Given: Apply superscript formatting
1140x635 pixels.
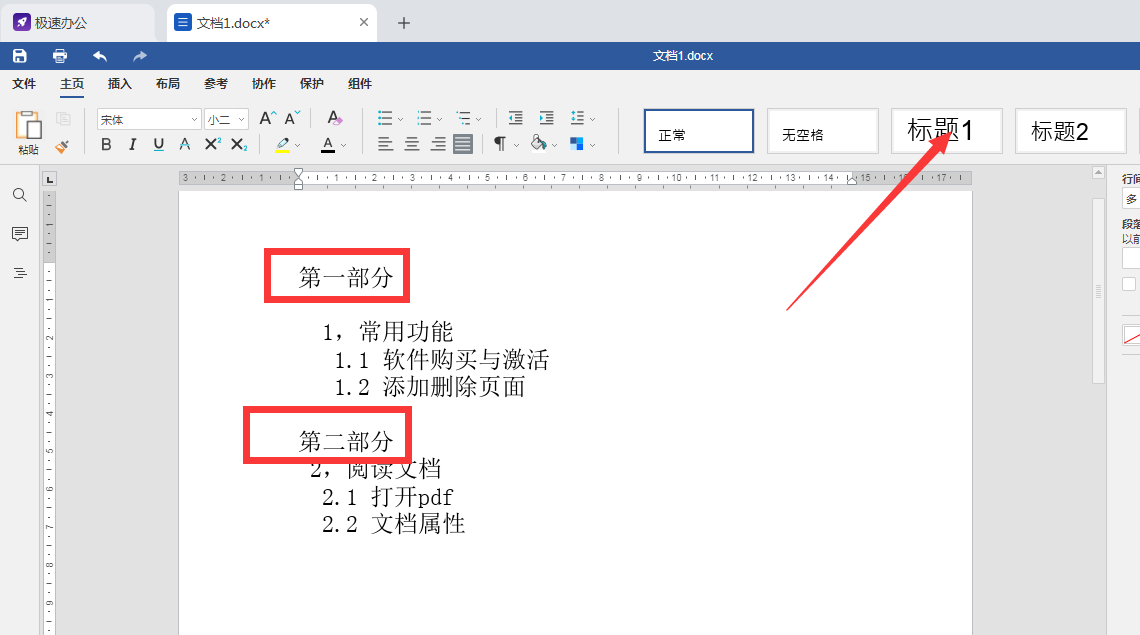Looking at the screenshot, I should click(212, 144).
